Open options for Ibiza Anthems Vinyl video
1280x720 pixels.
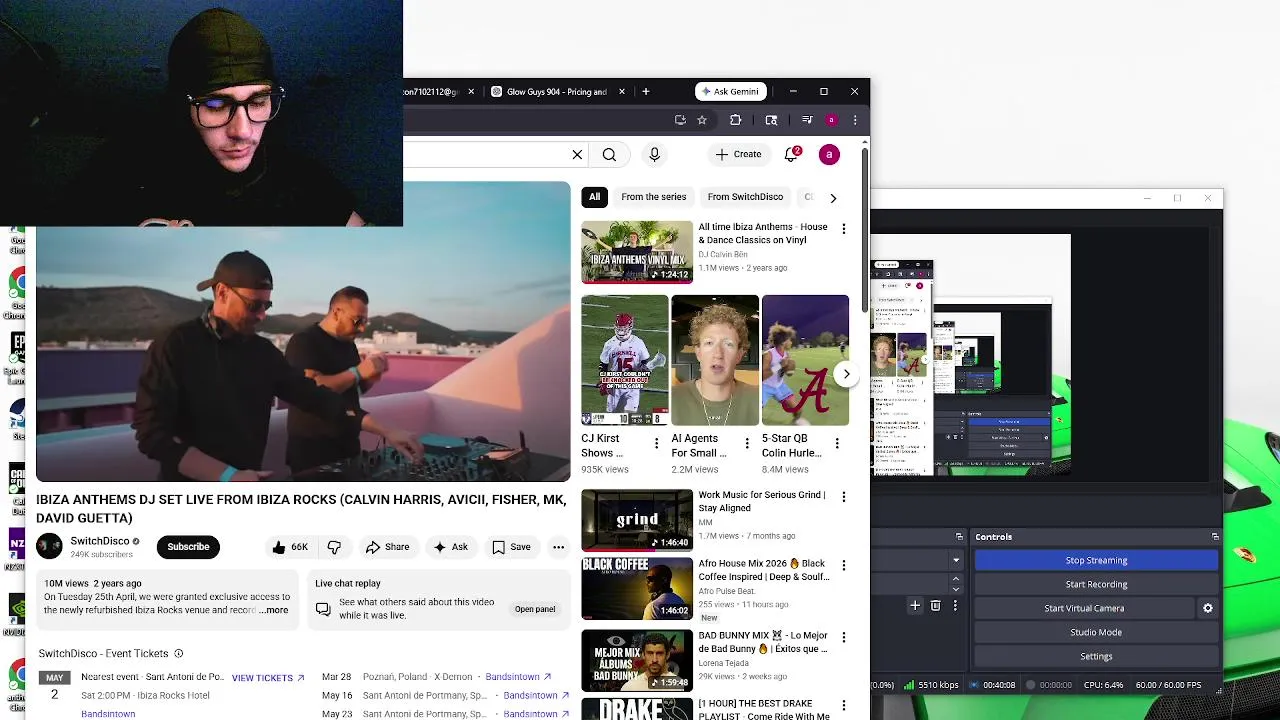click(843, 229)
